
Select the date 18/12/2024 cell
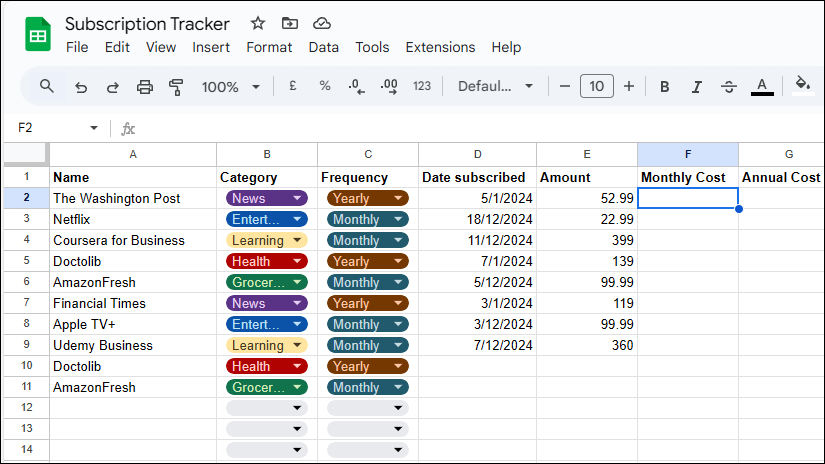[x=477, y=219]
